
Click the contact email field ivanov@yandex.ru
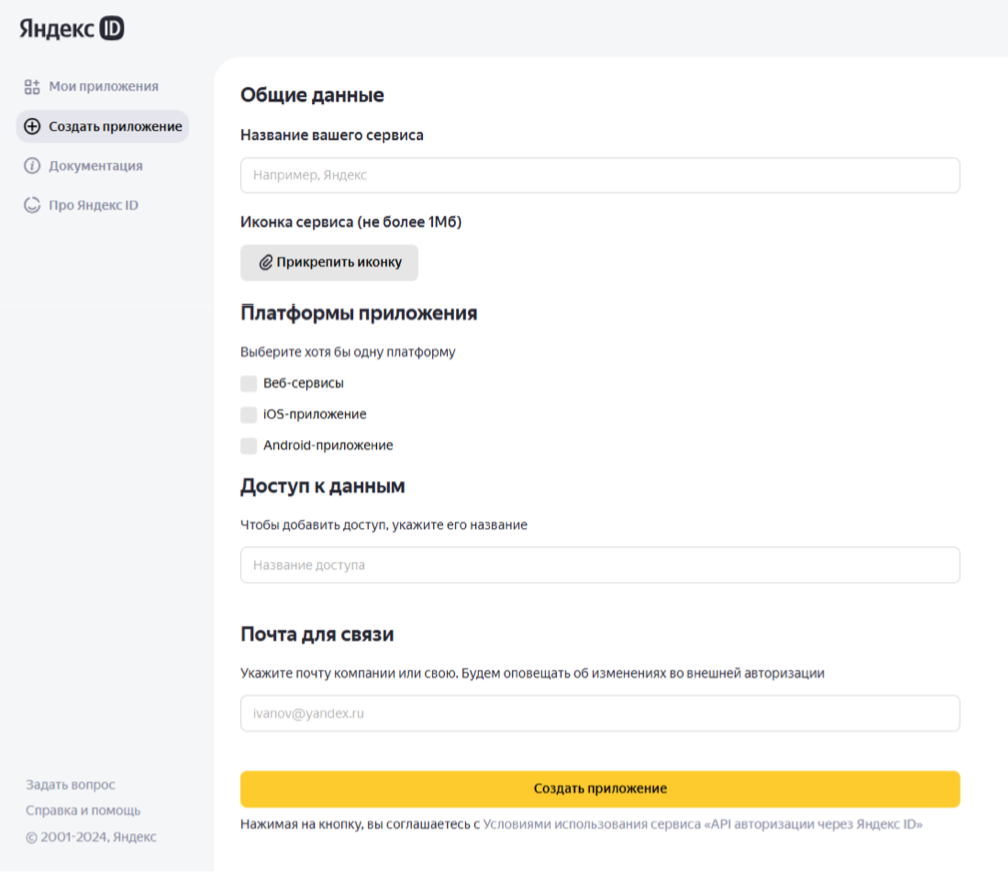coord(600,713)
